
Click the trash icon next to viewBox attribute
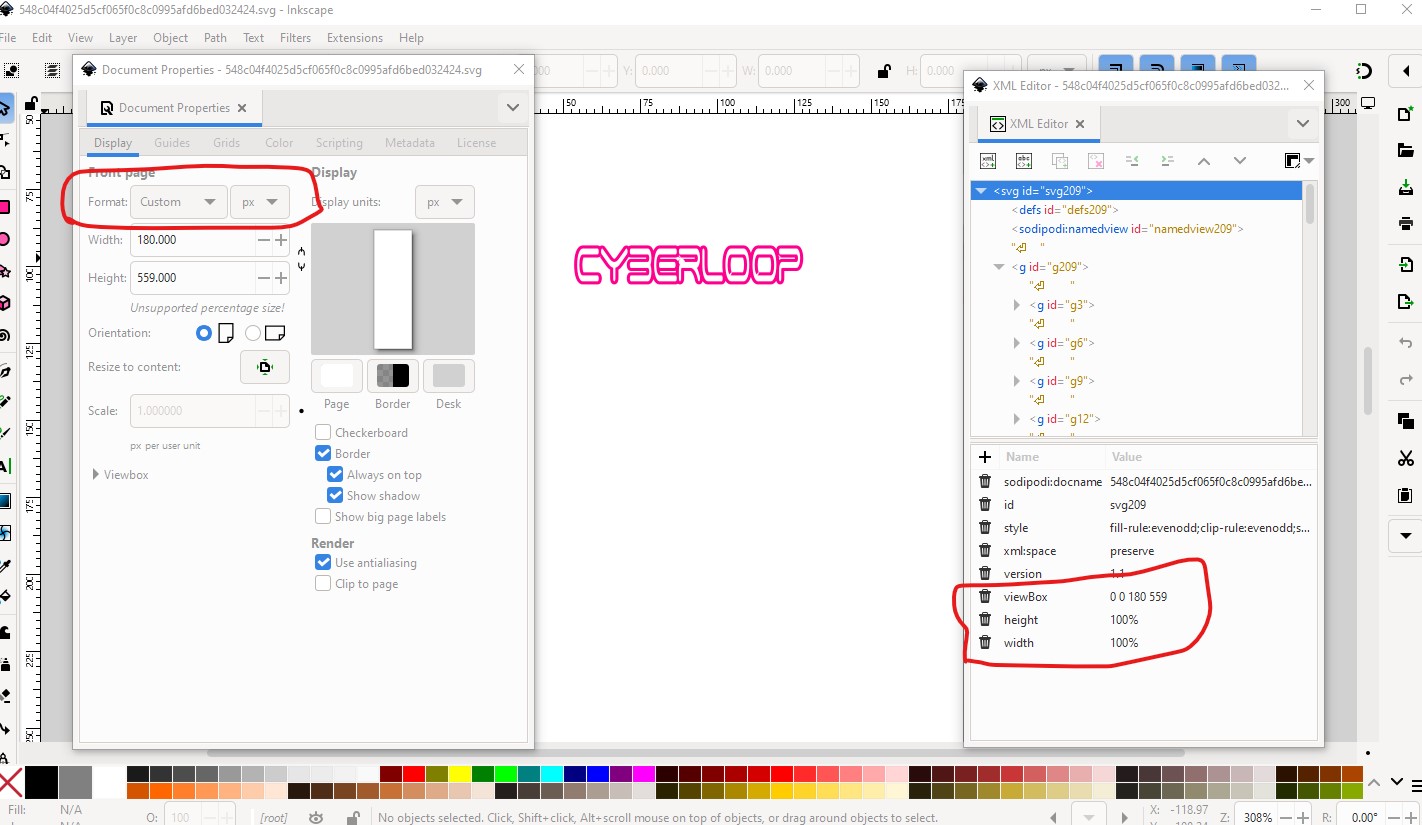985,597
